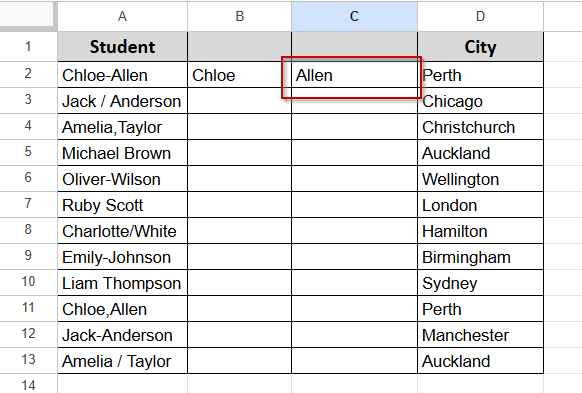Click the Michael Brown cell
The image size is (582, 393).
coord(122,153)
